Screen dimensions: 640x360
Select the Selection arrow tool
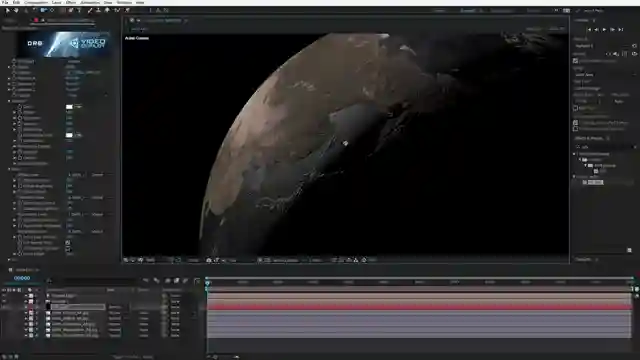tap(7, 10)
